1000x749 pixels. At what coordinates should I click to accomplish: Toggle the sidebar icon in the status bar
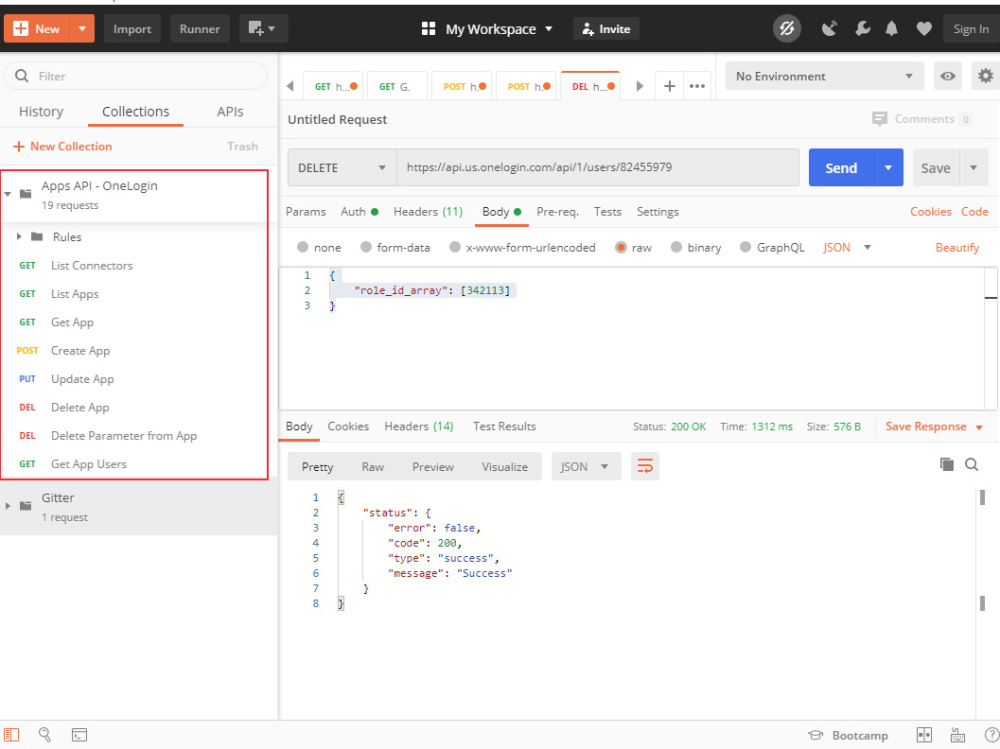tap(11, 735)
